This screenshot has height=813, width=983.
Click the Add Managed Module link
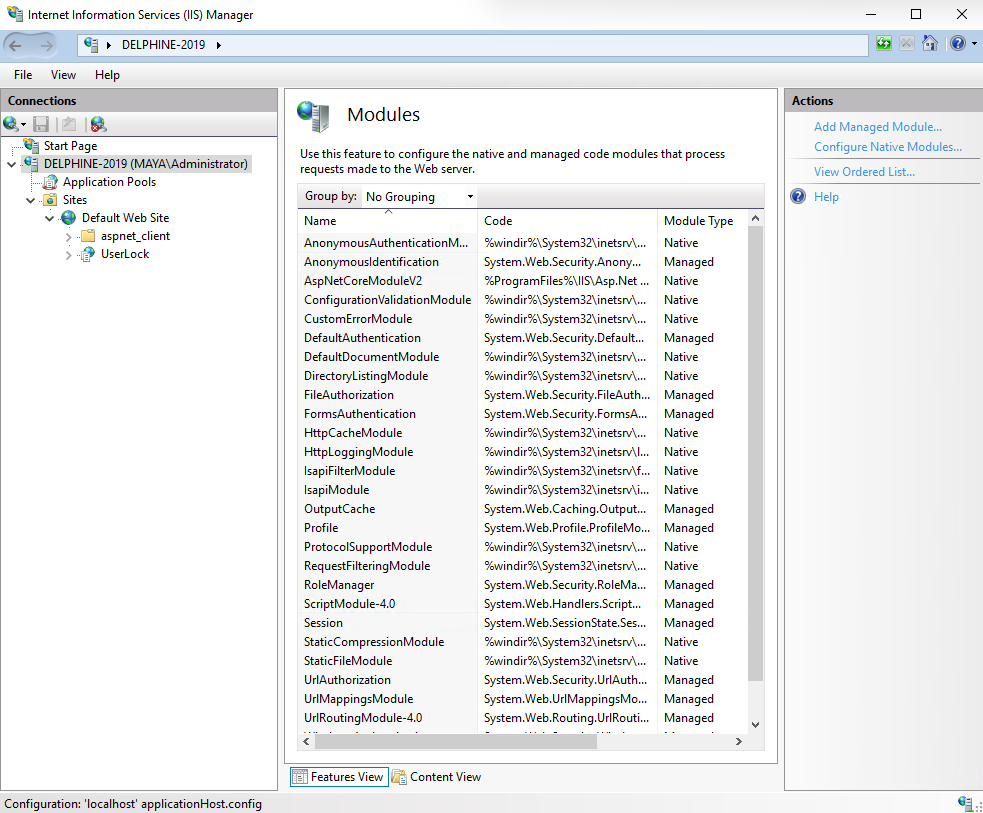878,127
